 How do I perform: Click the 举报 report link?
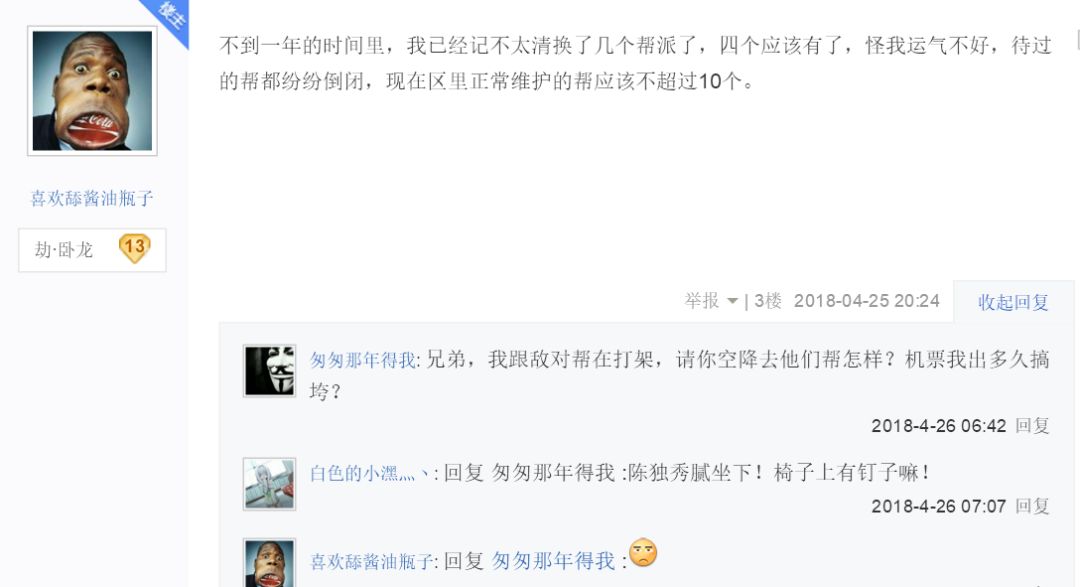(x=702, y=300)
